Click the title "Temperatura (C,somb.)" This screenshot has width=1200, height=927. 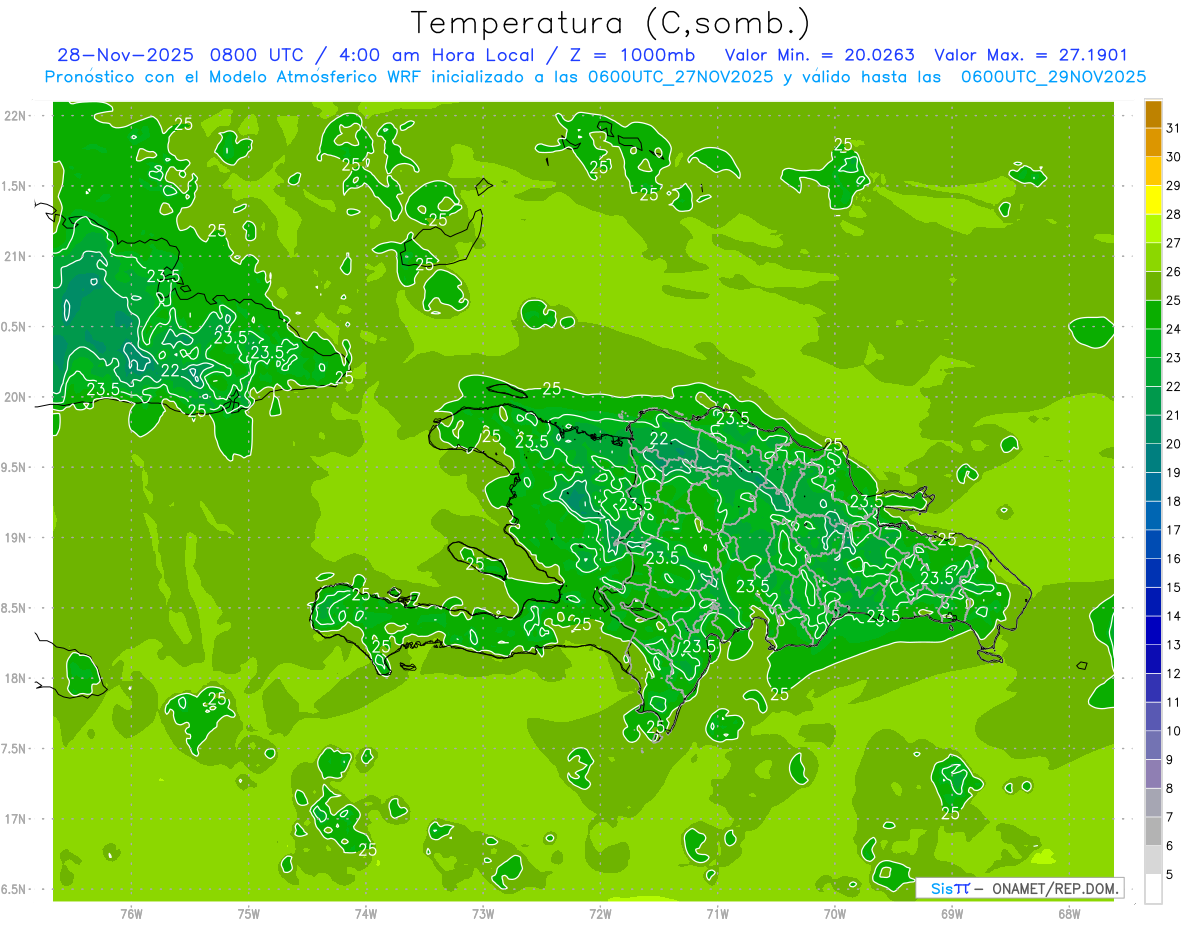point(611,24)
